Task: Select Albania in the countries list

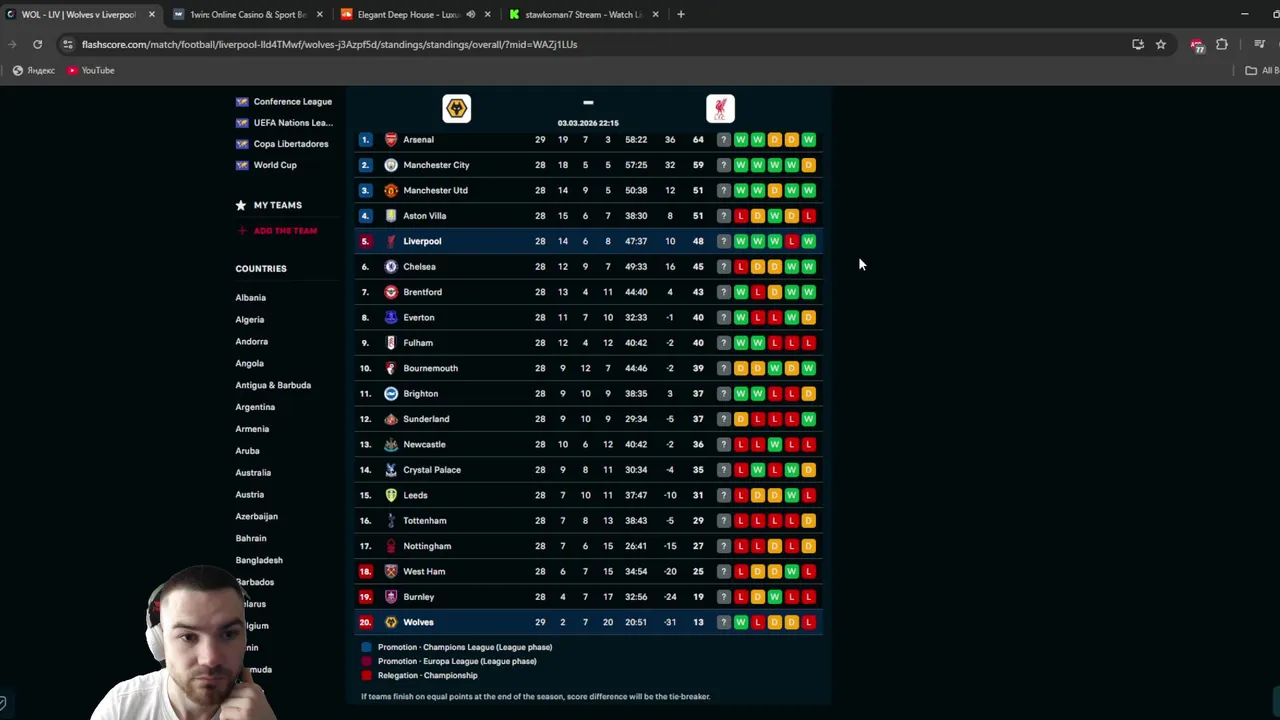Action: click(251, 298)
